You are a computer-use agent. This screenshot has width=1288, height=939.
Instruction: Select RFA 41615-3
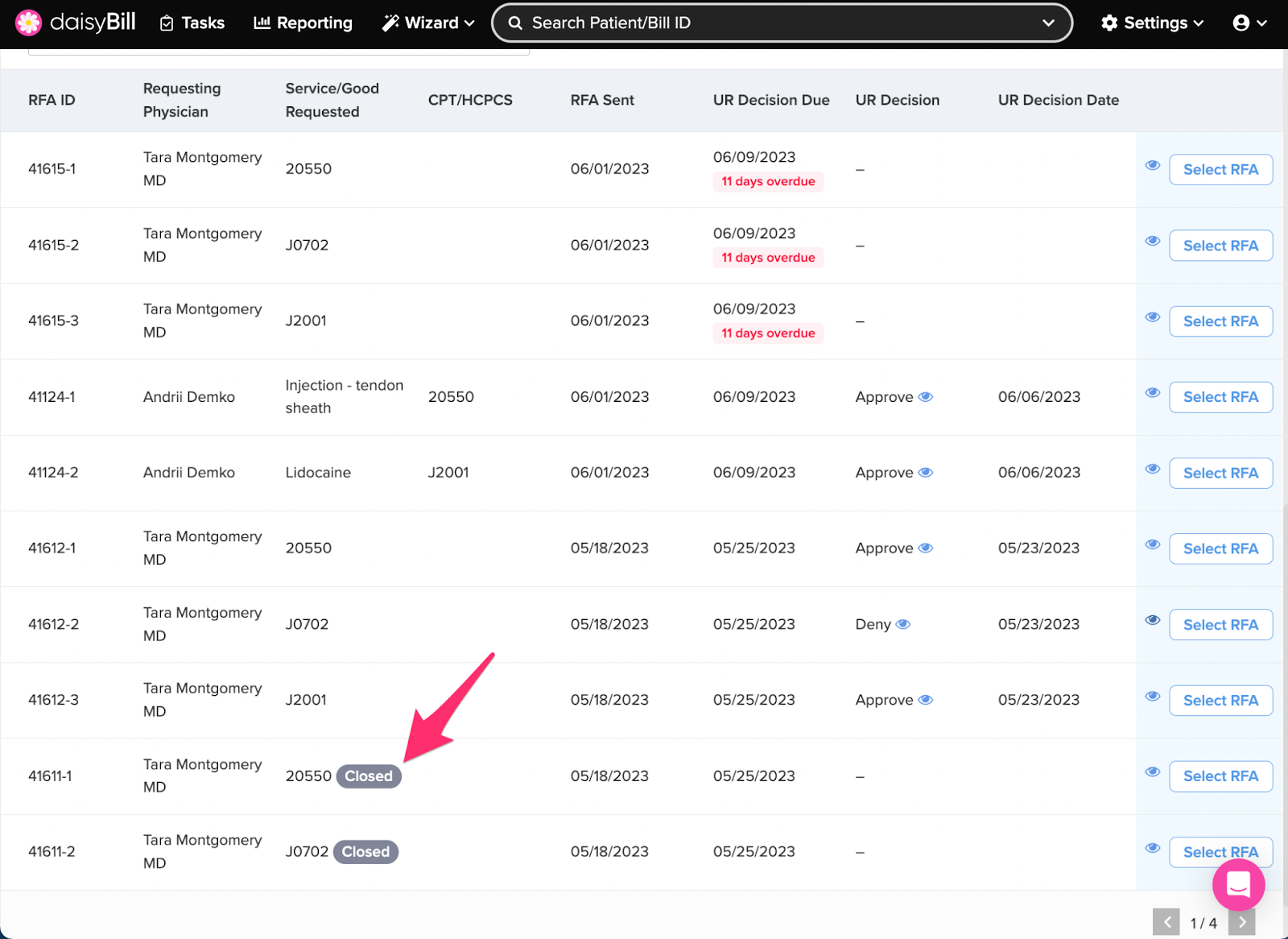click(x=1220, y=321)
